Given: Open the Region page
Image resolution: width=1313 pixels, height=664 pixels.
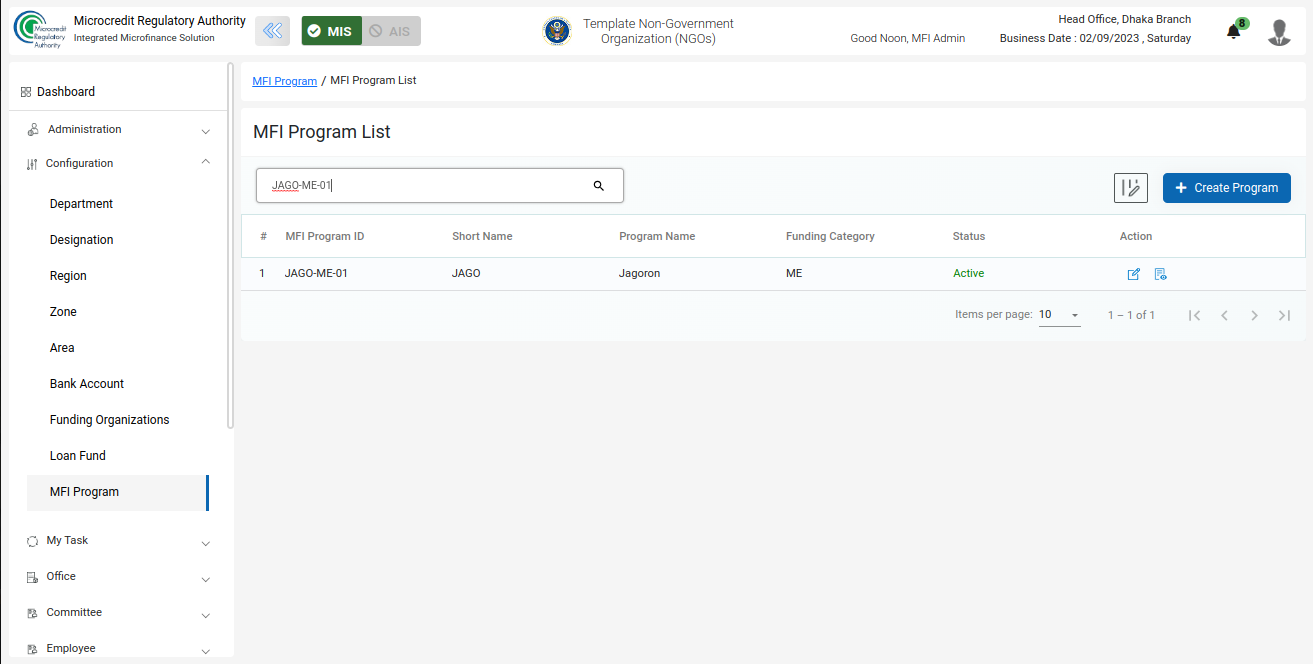Looking at the screenshot, I should (68, 276).
